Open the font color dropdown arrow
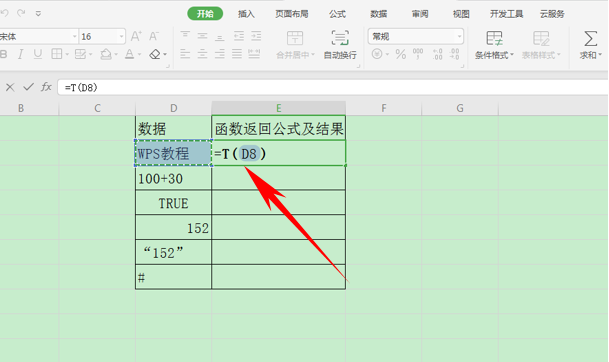 [139, 54]
